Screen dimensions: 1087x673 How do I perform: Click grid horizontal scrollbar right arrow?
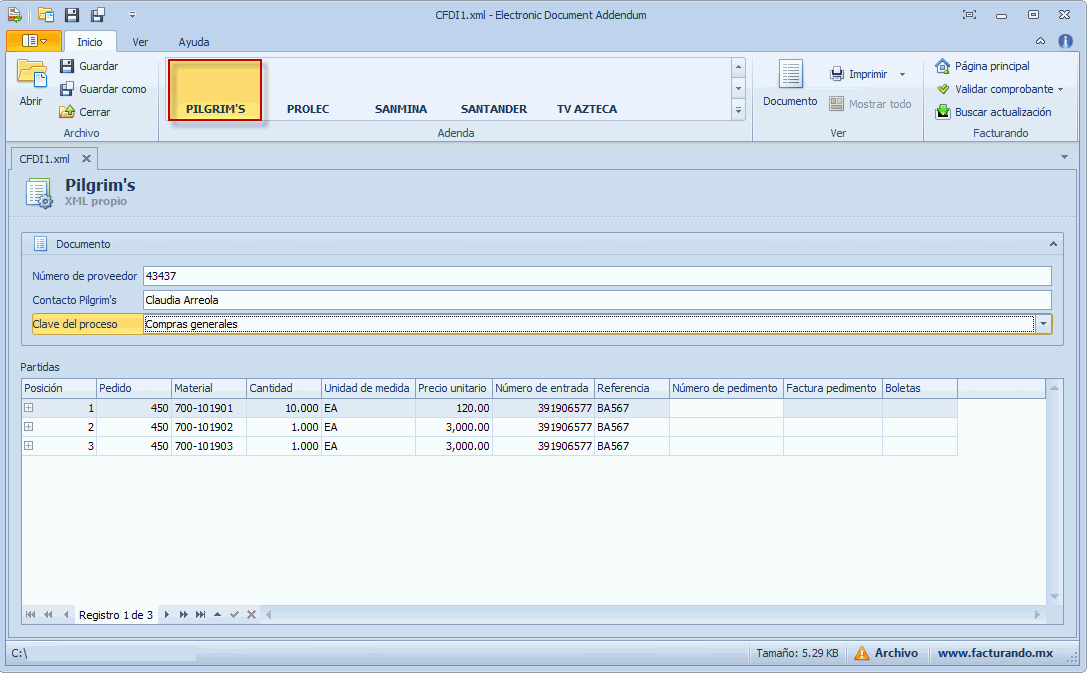(1037, 615)
